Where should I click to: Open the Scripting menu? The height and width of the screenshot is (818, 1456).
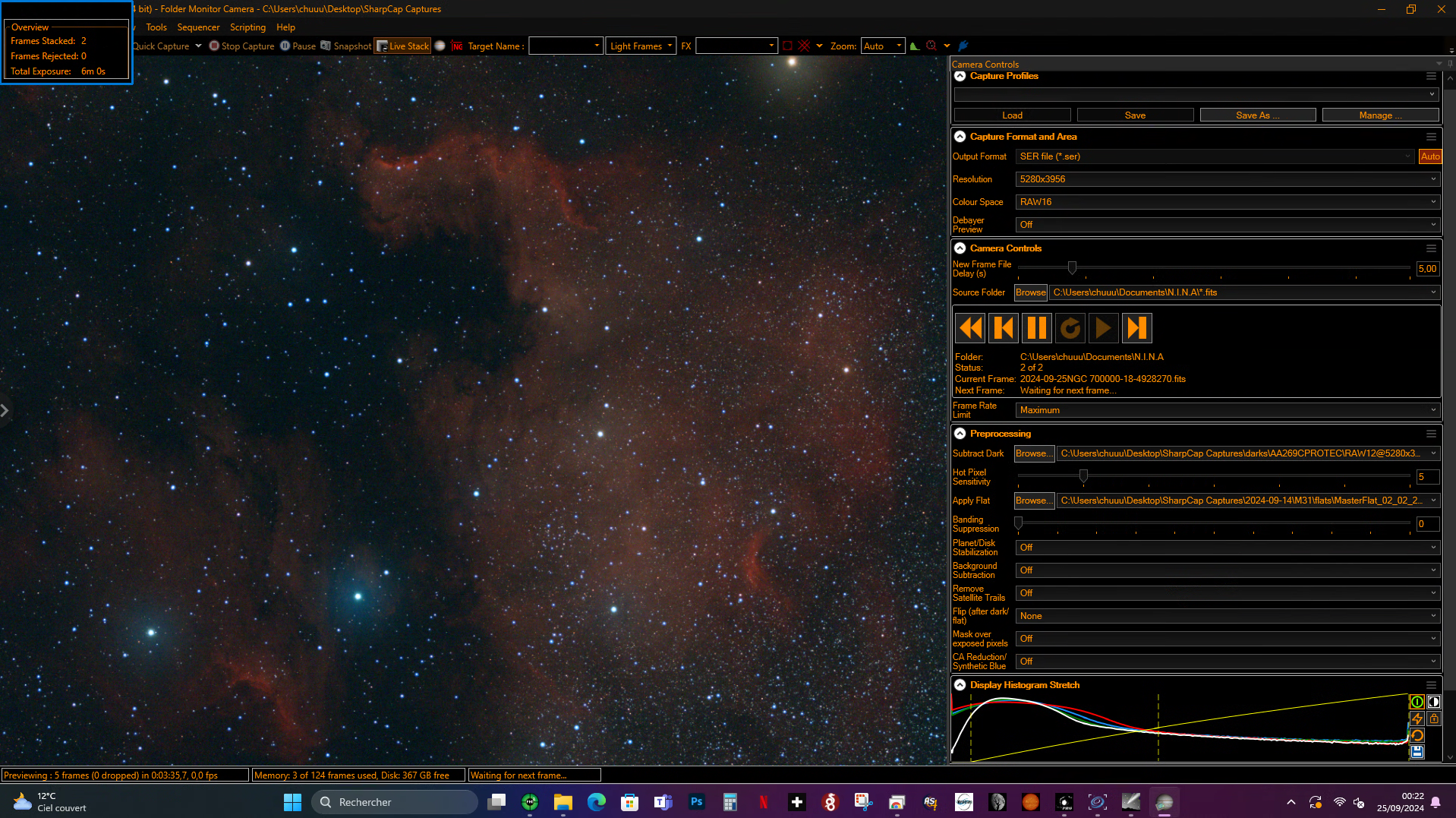pyautogui.click(x=247, y=27)
